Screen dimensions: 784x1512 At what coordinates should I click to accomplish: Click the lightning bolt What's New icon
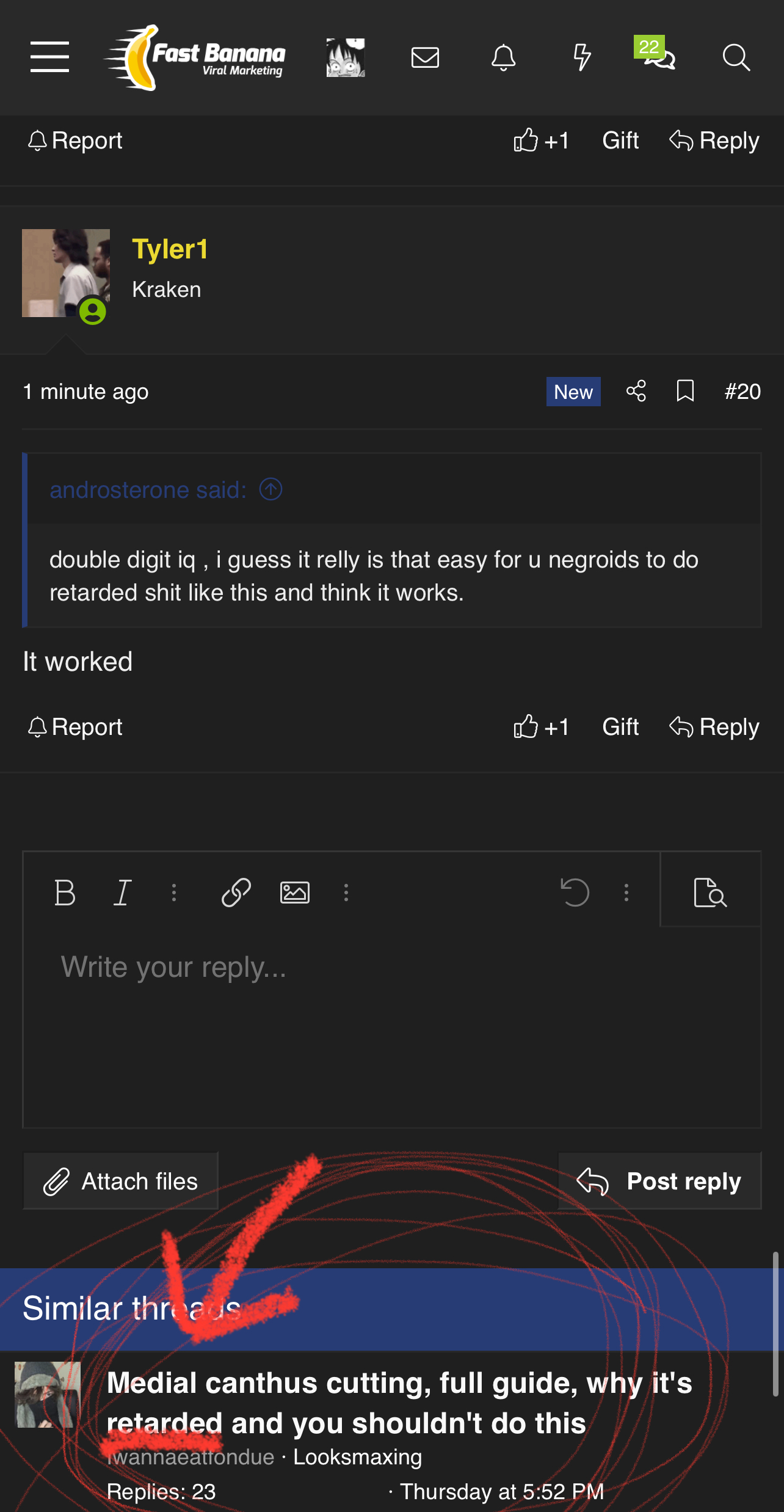pyautogui.click(x=582, y=57)
